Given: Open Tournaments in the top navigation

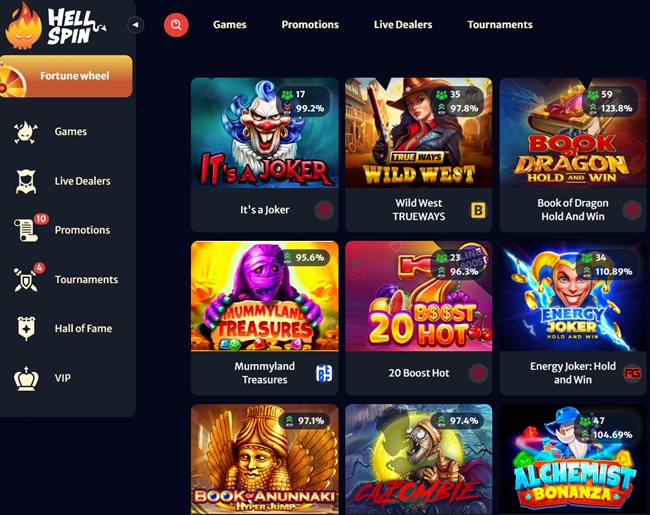Looking at the screenshot, I should tap(500, 25).
